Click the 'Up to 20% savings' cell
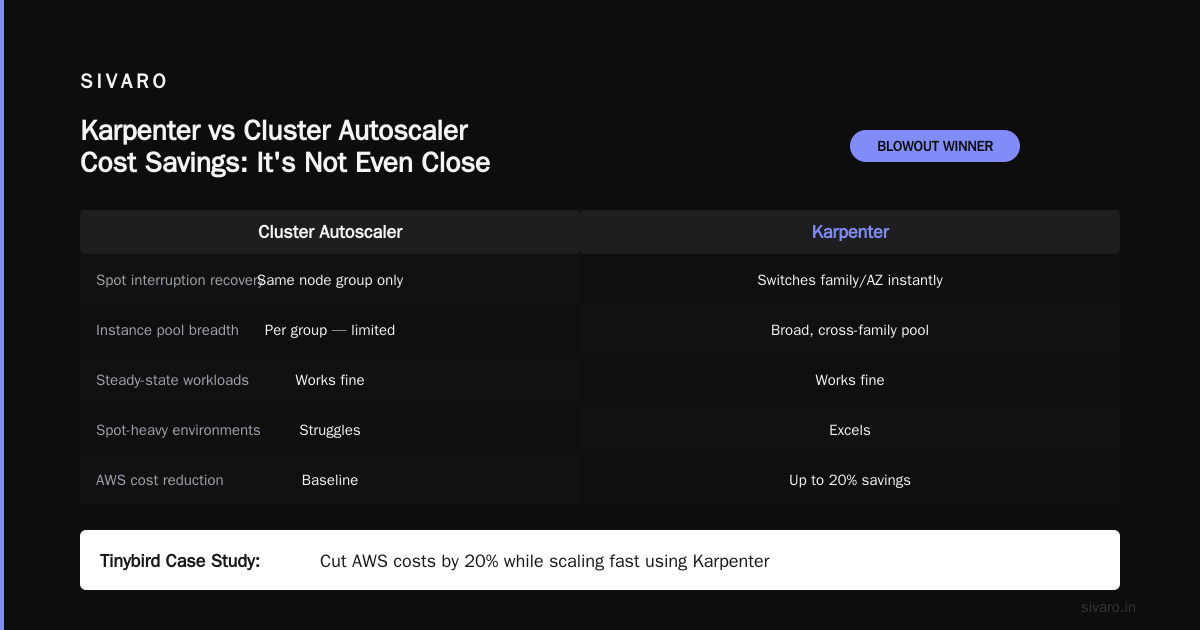This screenshot has width=1200, height=630. [x=850, y=480]
